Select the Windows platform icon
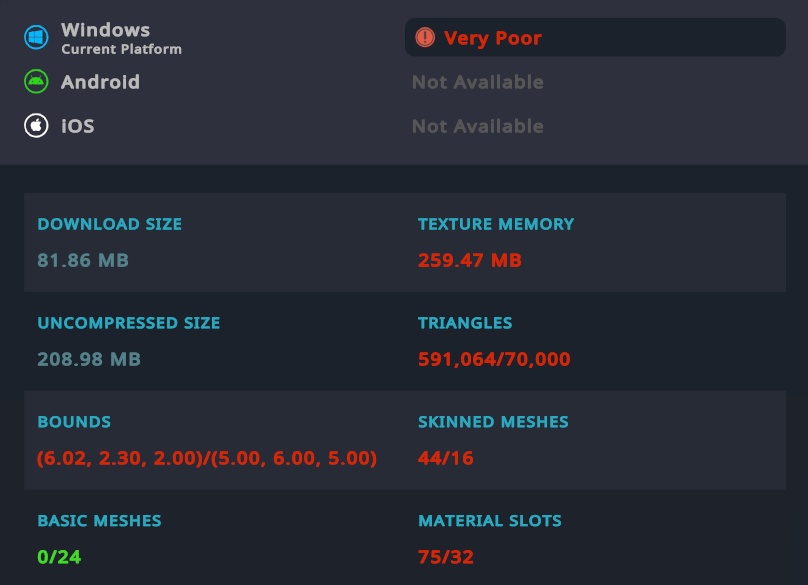 pyautogui.click(x=36, y=37)
